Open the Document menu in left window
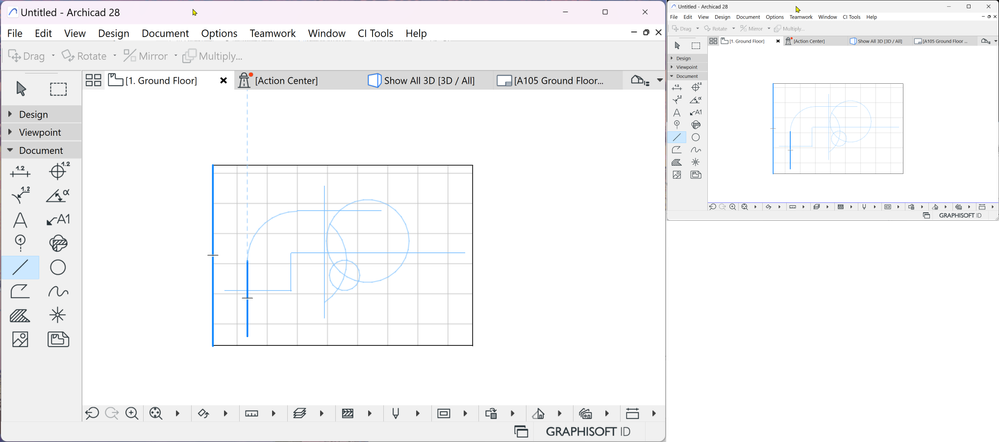 pos(165,33)
